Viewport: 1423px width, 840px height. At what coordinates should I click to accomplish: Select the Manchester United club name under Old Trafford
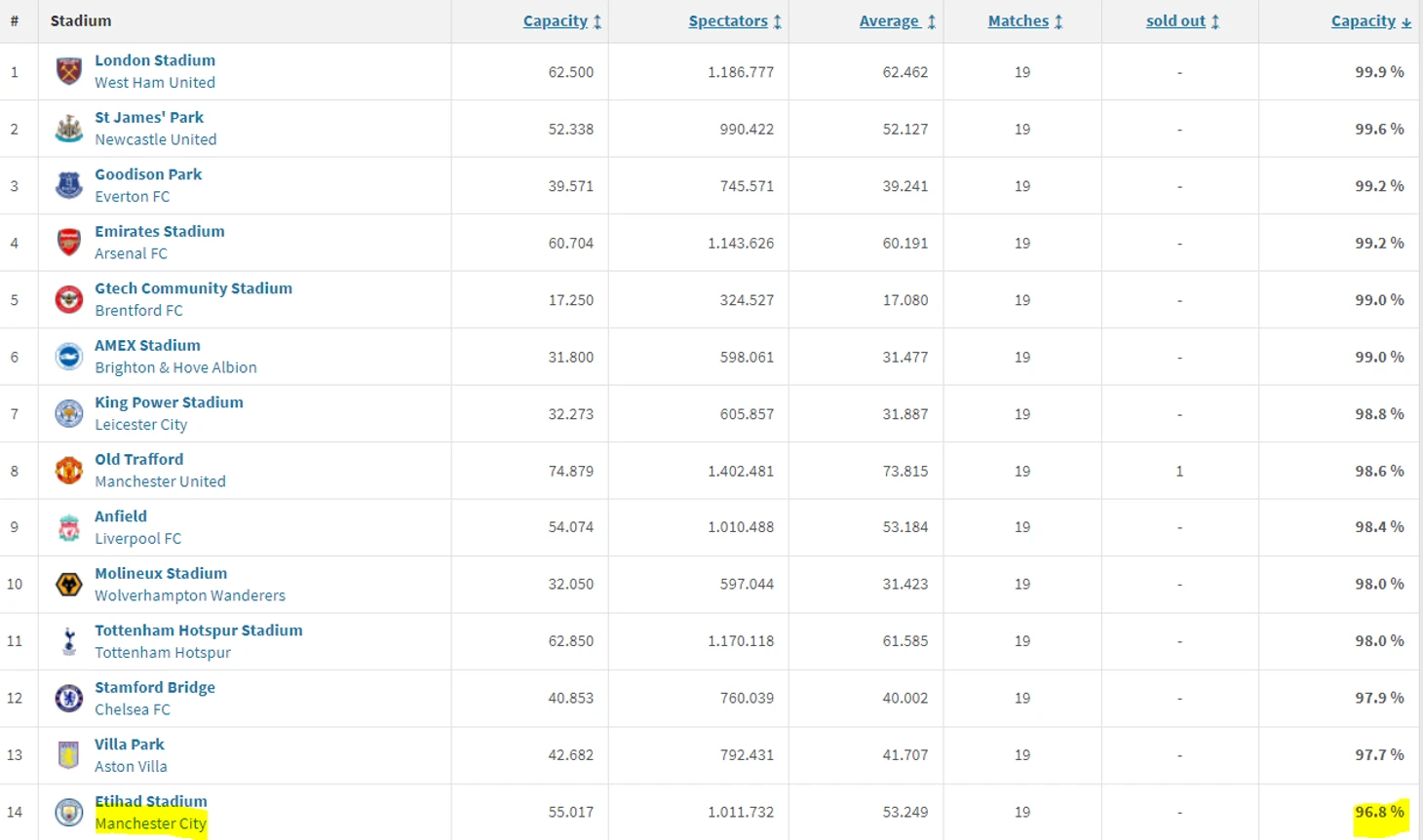click(x=160, y=481)
